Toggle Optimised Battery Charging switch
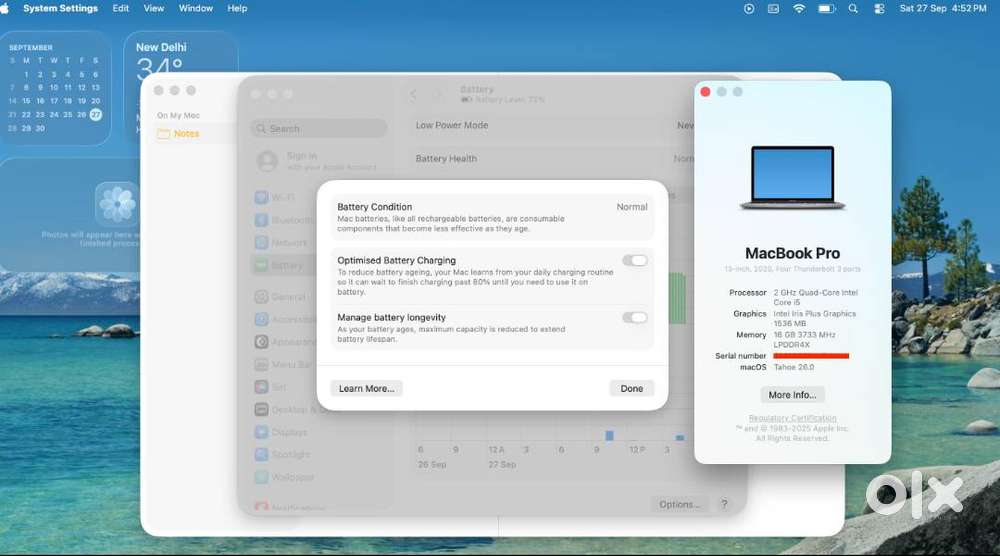This screenshot has width=1000, height=556. pyautogui.click(x=635, y=261)
